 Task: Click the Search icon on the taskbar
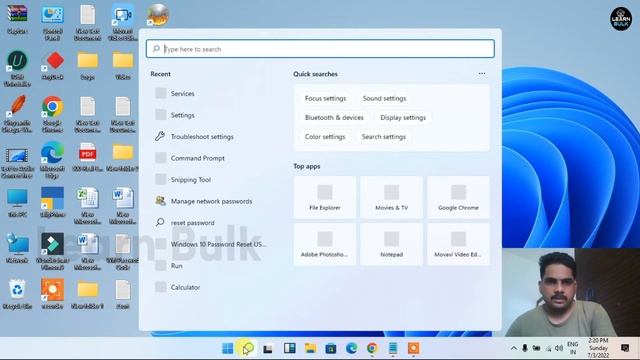(x=248, y=348)
